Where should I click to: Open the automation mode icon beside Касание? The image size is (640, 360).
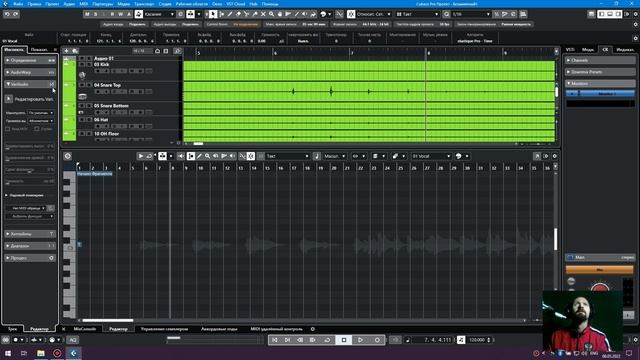(x=139, y=14)
